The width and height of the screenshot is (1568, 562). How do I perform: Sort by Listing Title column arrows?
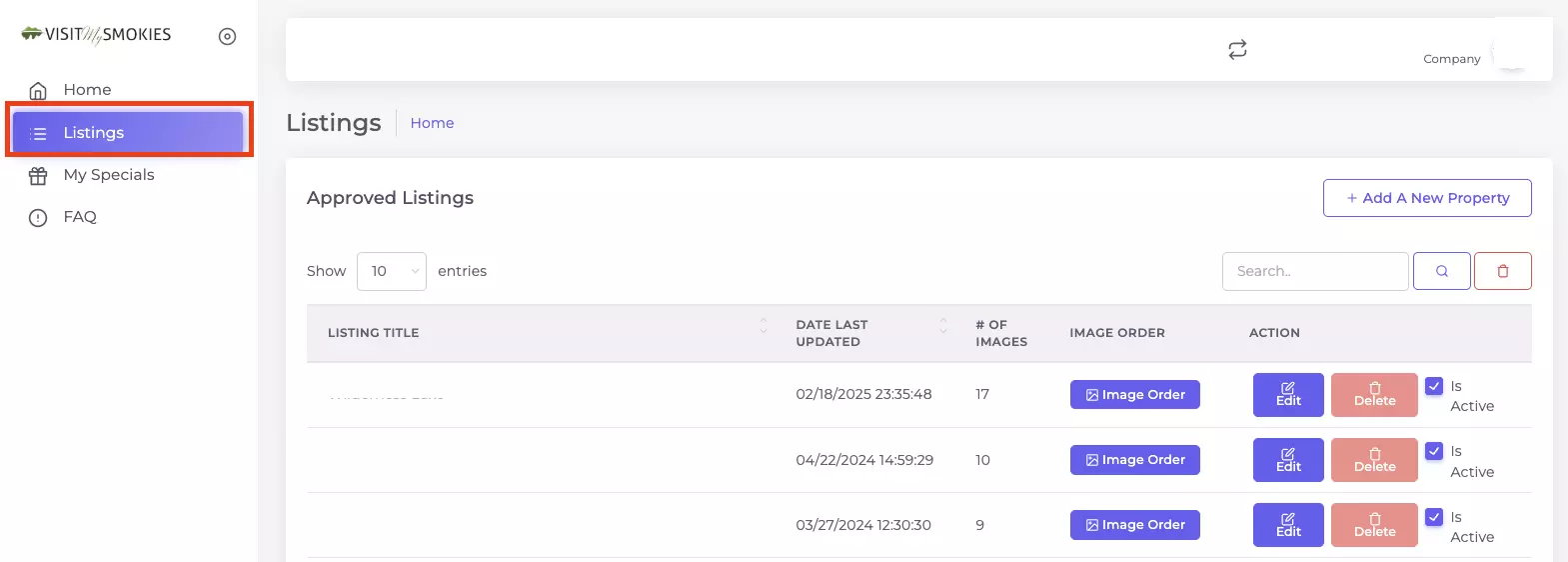764,326
